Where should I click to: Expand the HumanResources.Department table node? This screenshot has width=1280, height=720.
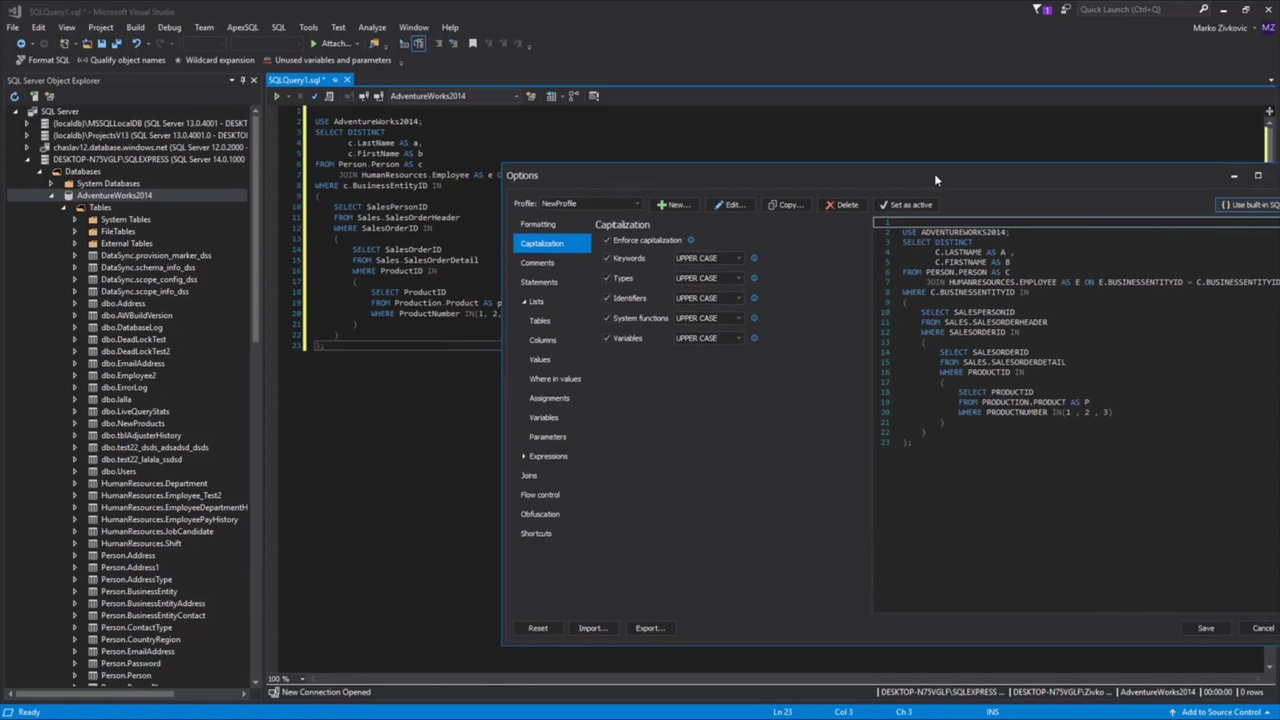pos(75,483)
